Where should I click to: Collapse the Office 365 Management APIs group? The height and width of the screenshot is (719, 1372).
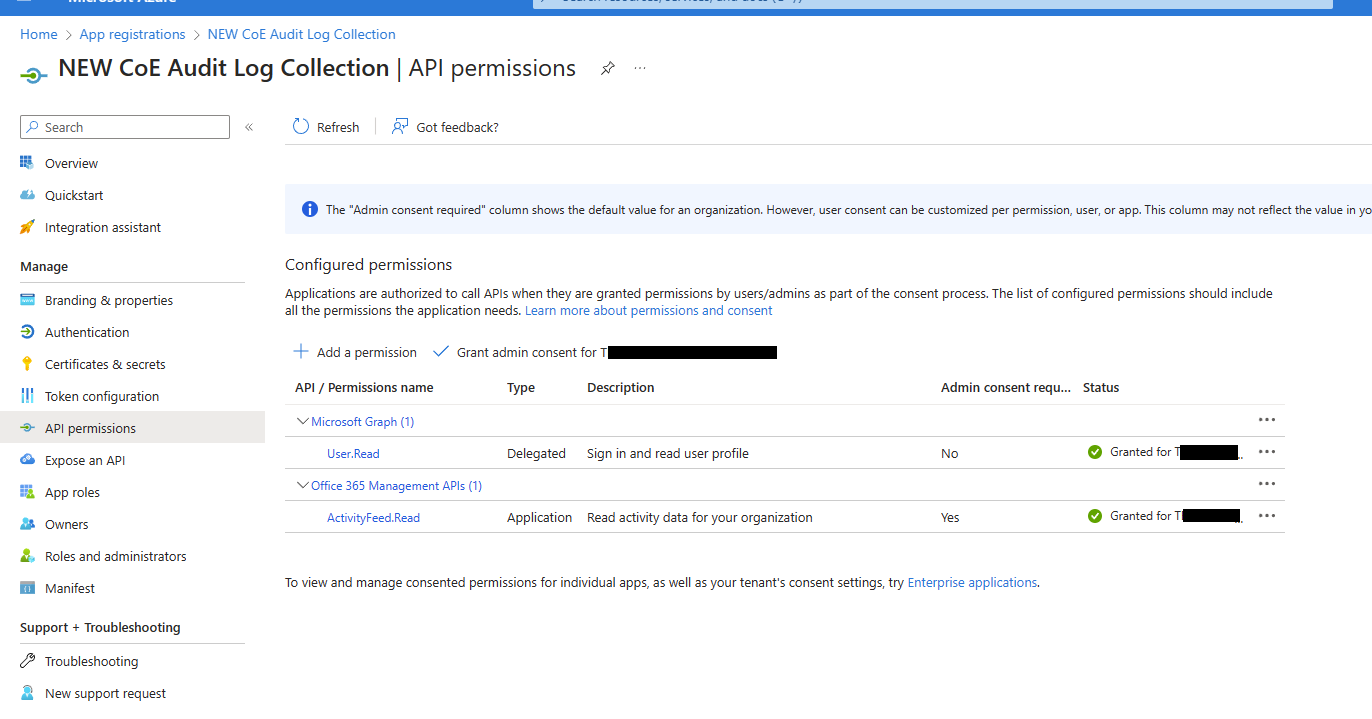303,485
